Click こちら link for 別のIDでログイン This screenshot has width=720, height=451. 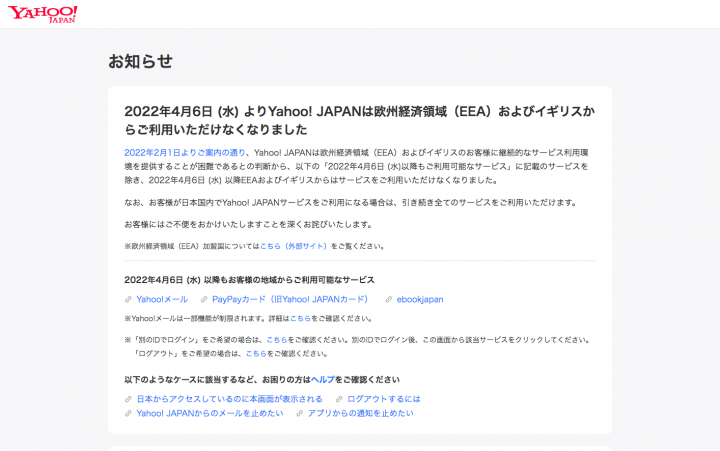[276, 340]
